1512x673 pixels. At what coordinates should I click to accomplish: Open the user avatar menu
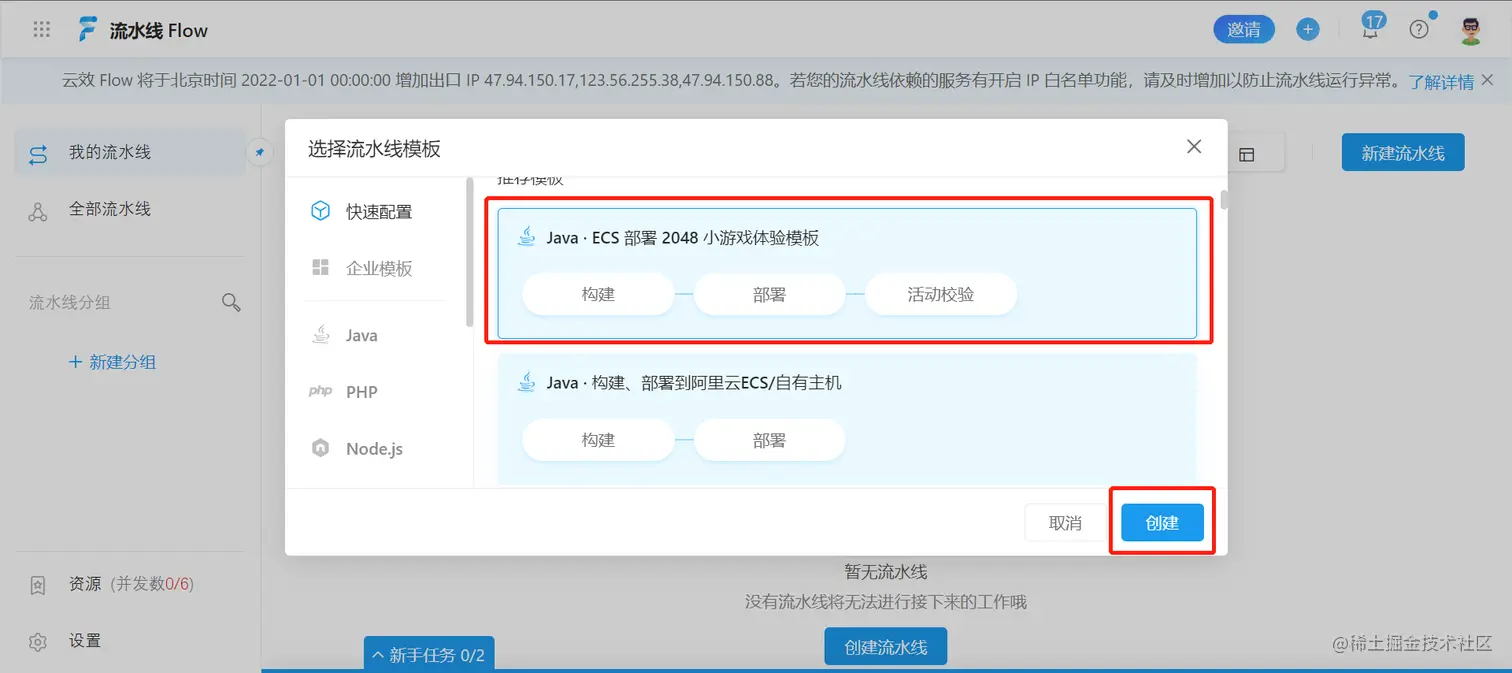[1470, 29]
